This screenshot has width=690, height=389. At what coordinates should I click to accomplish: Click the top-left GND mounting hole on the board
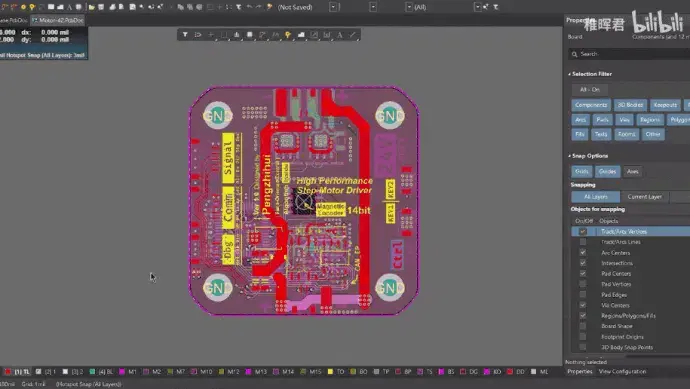tap(217, 116)
